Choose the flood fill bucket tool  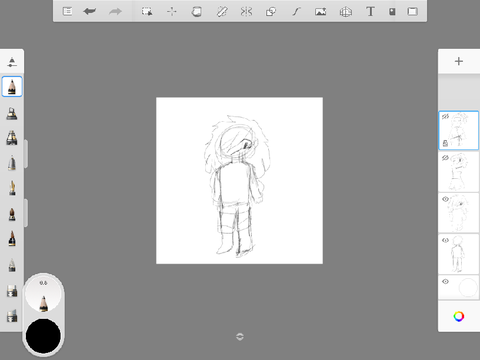[197, 12]
